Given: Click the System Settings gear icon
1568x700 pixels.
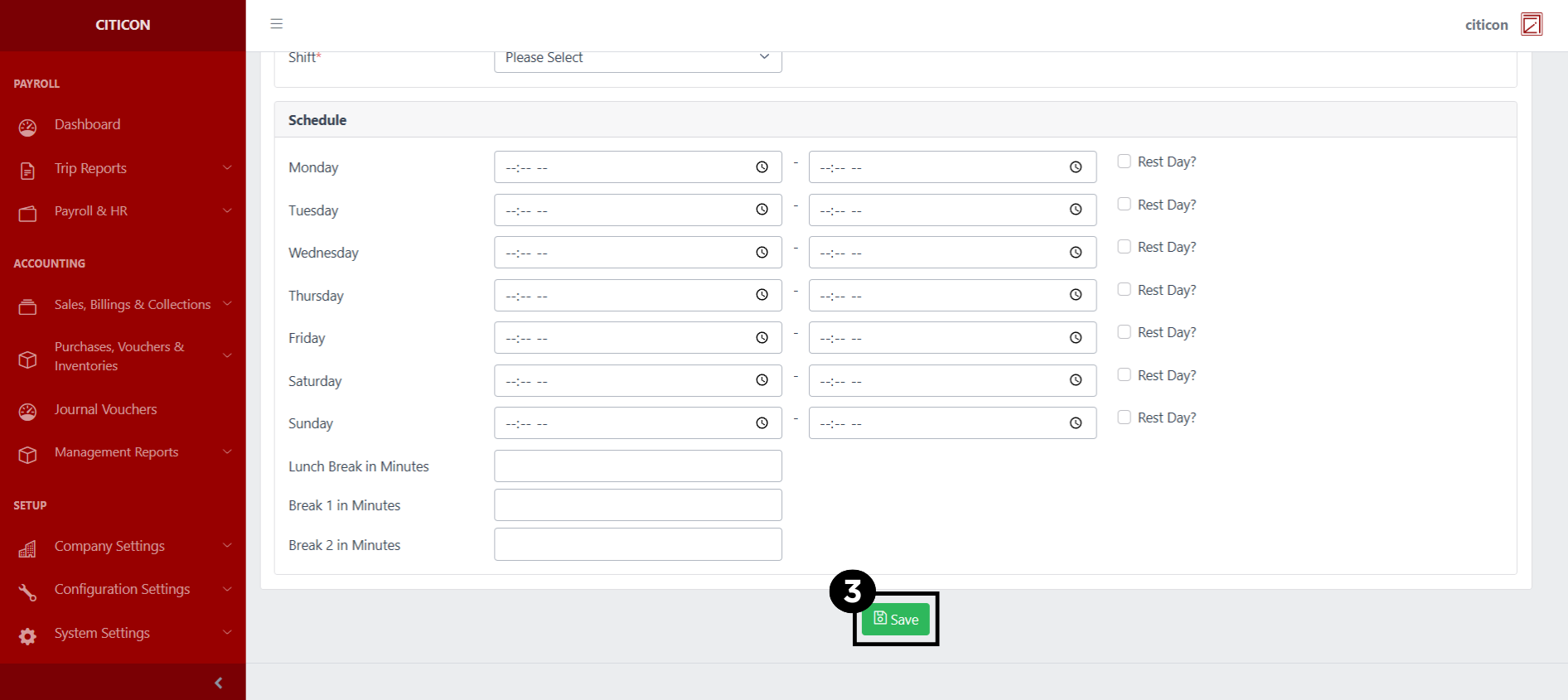Looking at the screenshot, I should coord(27,636).
